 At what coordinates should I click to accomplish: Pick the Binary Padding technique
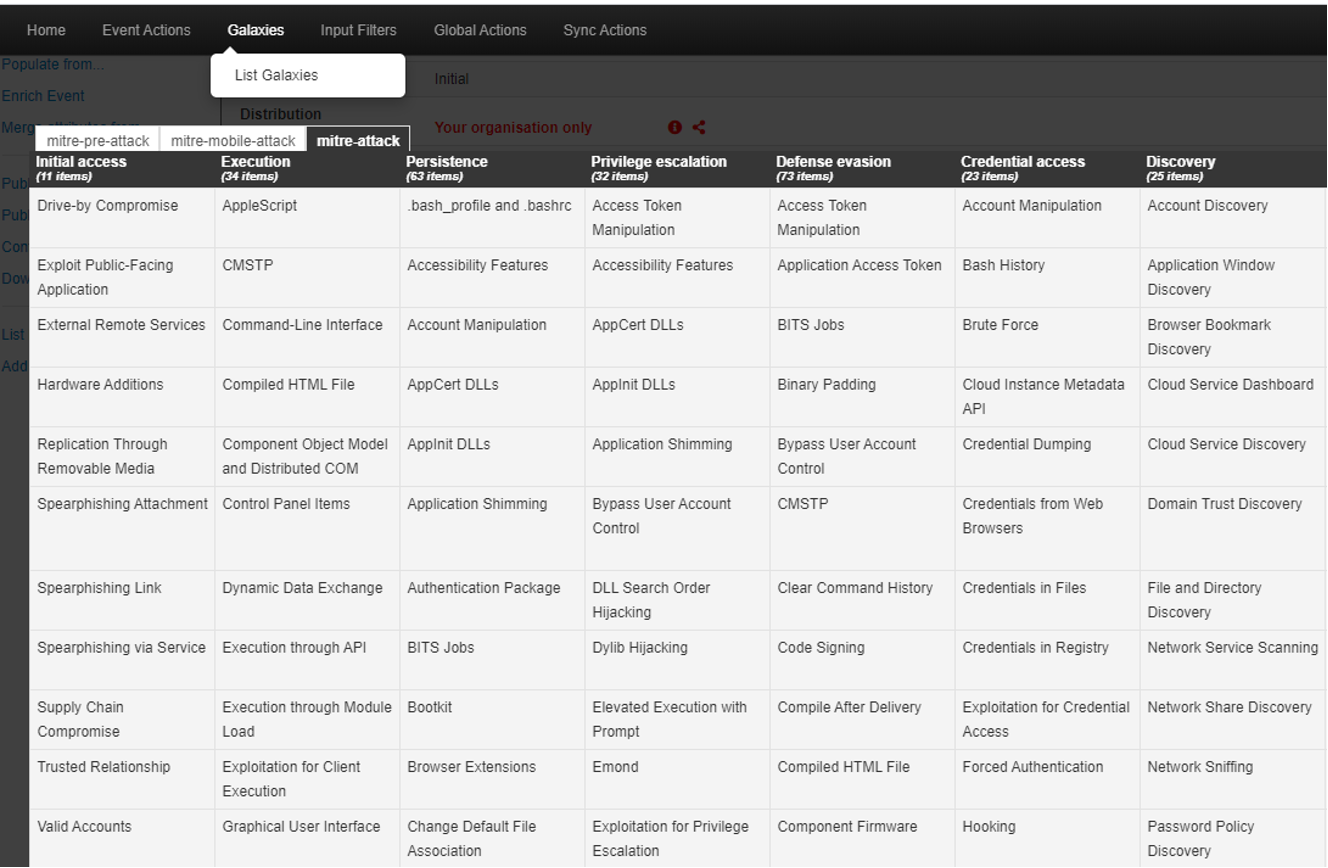(x=862, y=397)
